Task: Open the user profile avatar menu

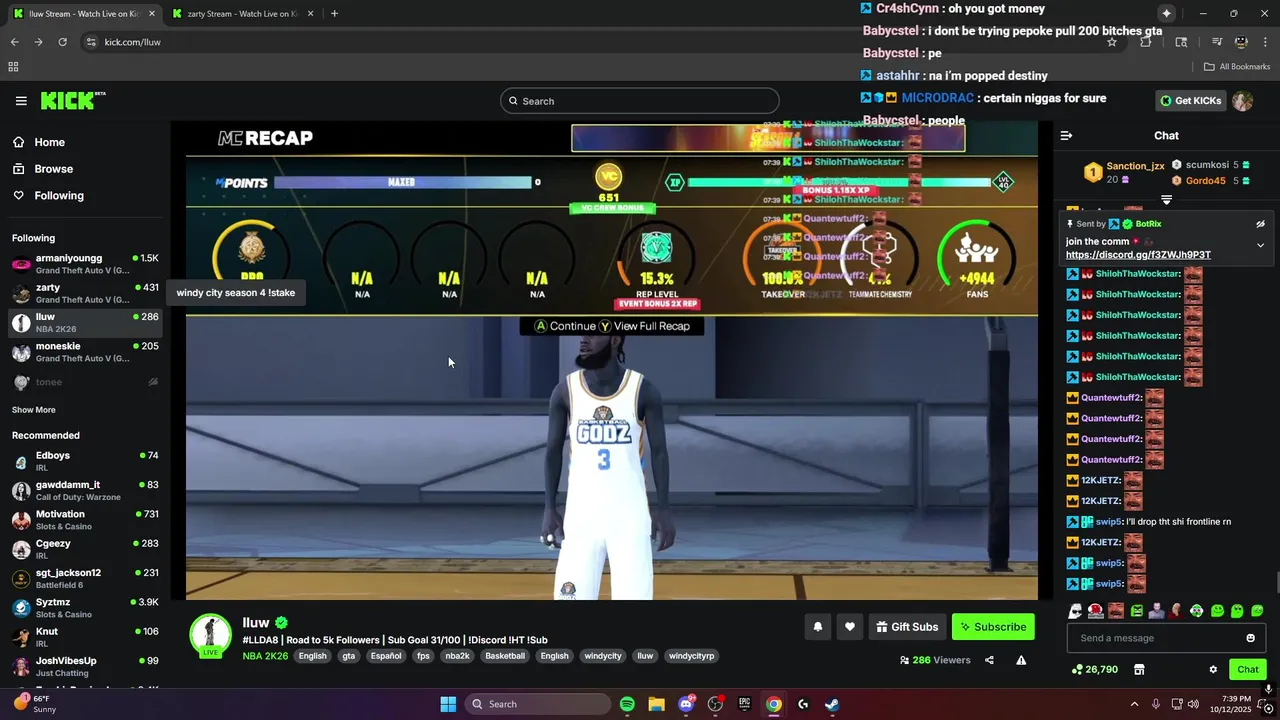Action: 1242,101
